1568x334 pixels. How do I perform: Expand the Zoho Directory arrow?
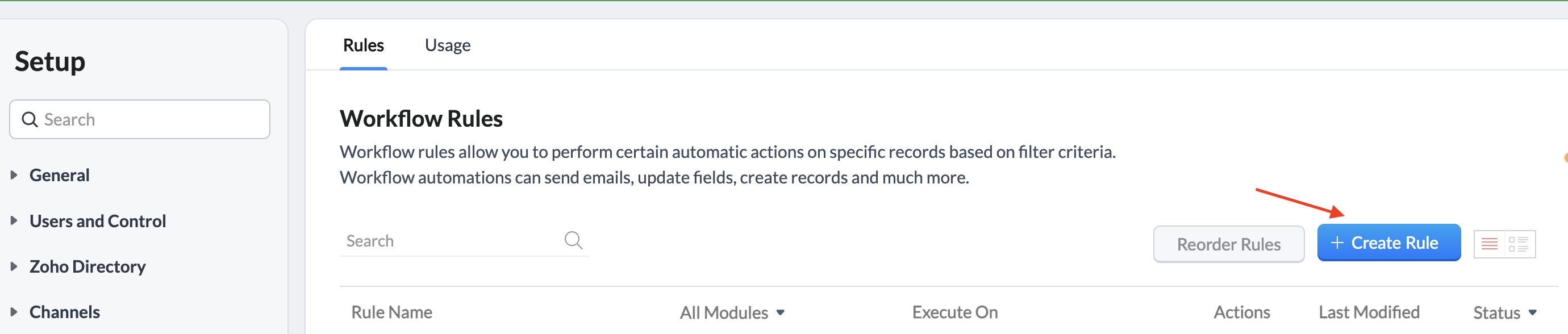tap(14, 266)
